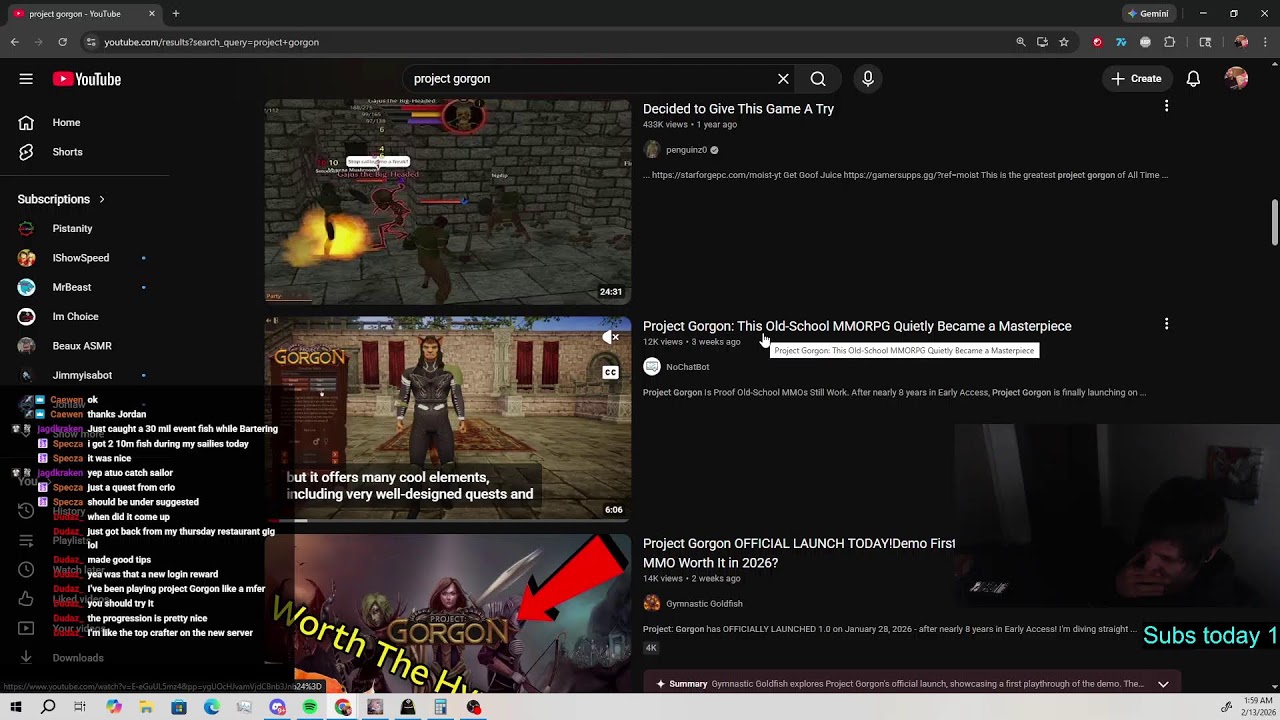Image resolution: width=1280 pixels, height=720 pixels.
Task: Click the Chrome address bar URL
Action: pos(211,42)
